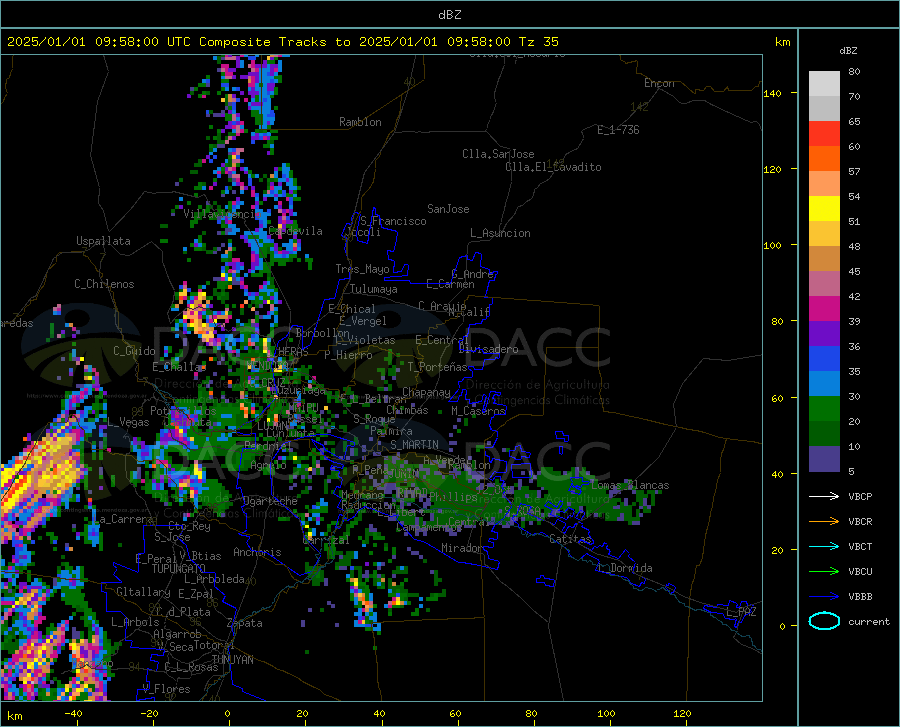Click the Clla.SanJose map label
This screenshot has width=900, height=727.
(x=498, y=154)
